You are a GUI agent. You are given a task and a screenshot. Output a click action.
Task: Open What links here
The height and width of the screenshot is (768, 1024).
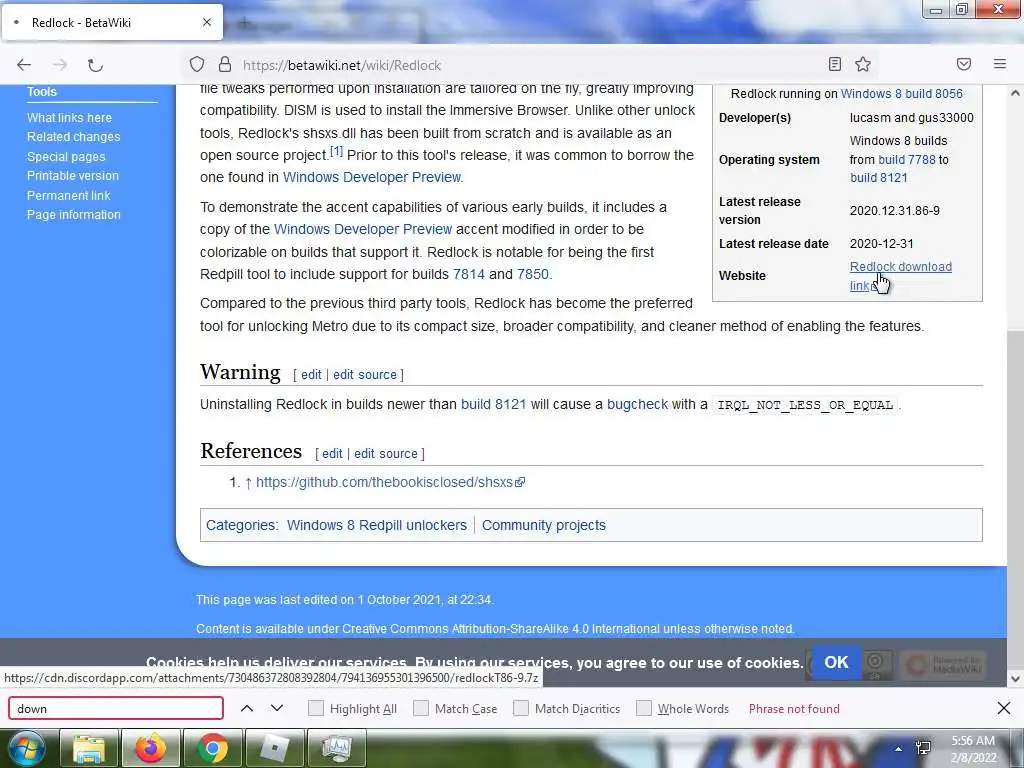[x=69, y=118]
